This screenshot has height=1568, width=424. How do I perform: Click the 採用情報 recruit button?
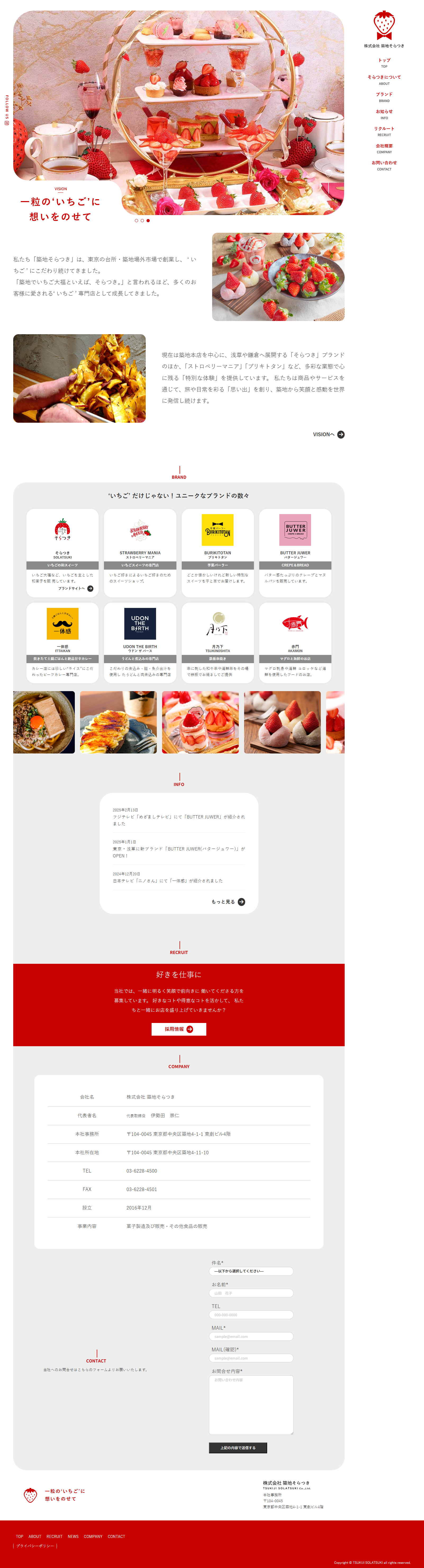(x=179, y=1029)
